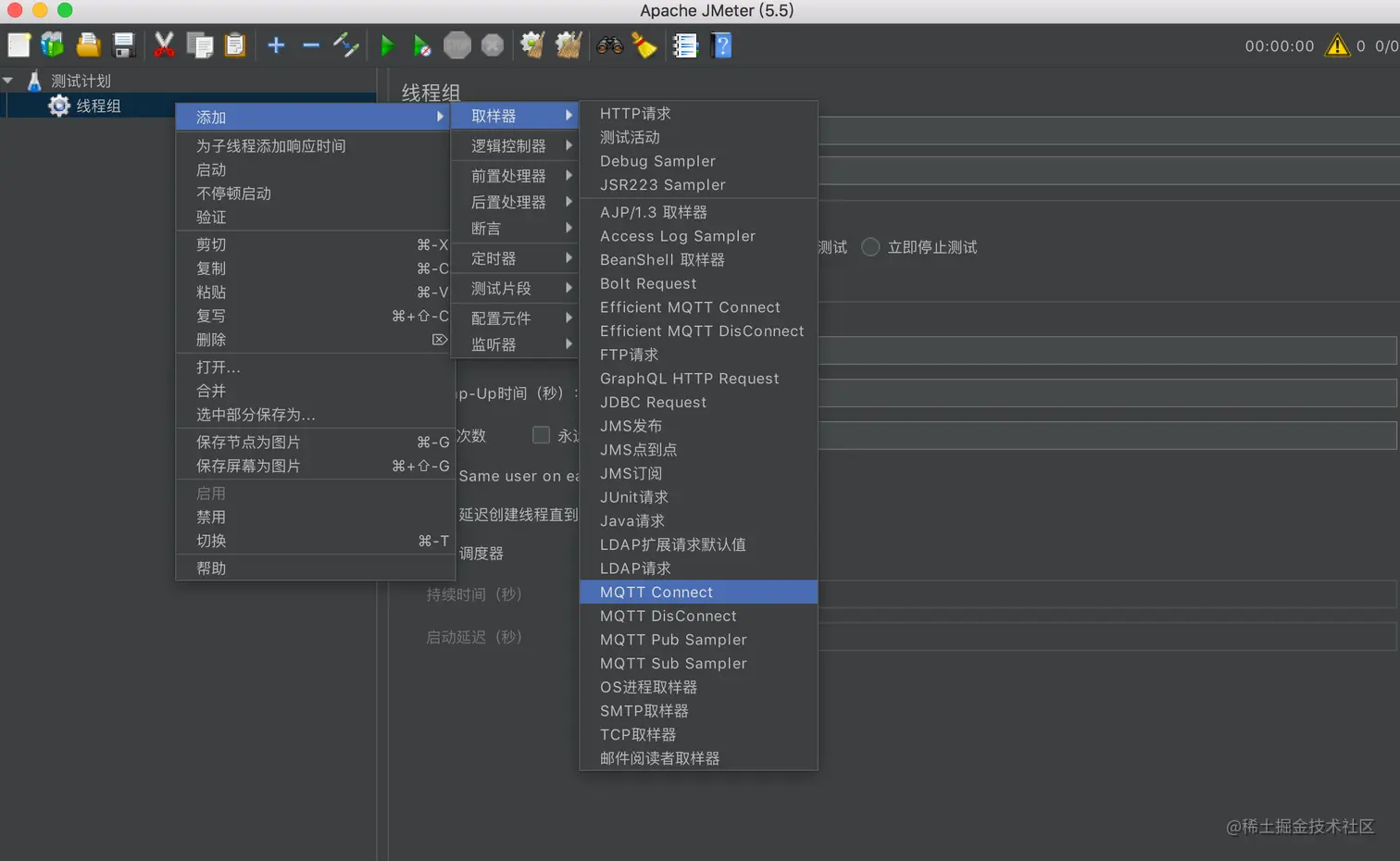Viewport: 1400px width, 861px height.
Task: Open the 逻辑控制器 submenu
Action: click(515, 145)
